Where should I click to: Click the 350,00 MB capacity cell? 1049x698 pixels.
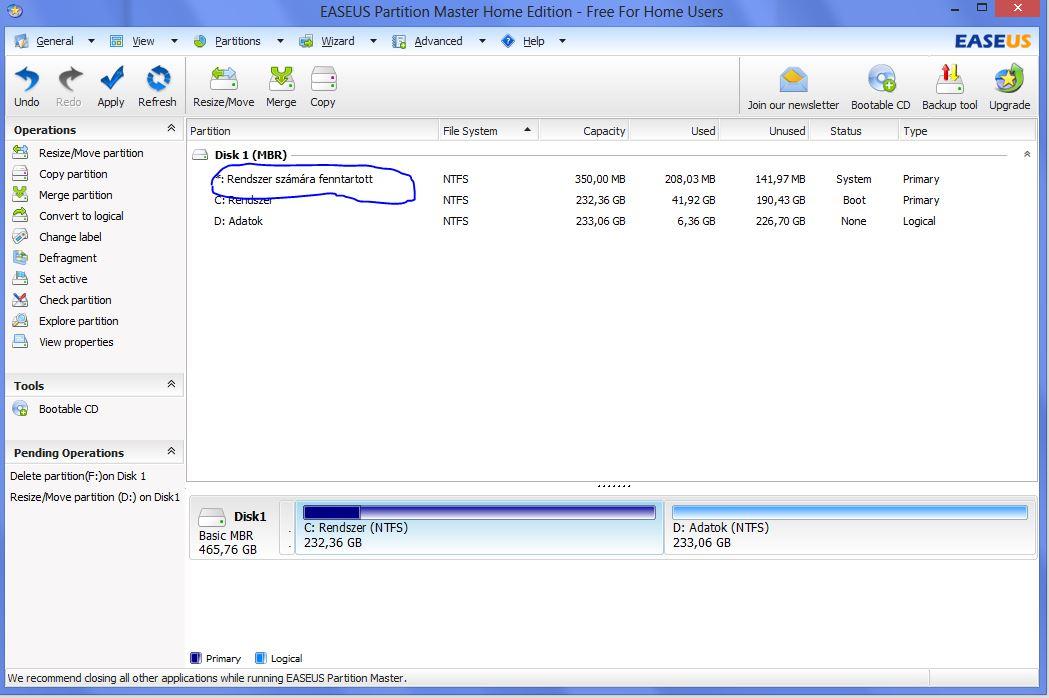tap(600, 179)
